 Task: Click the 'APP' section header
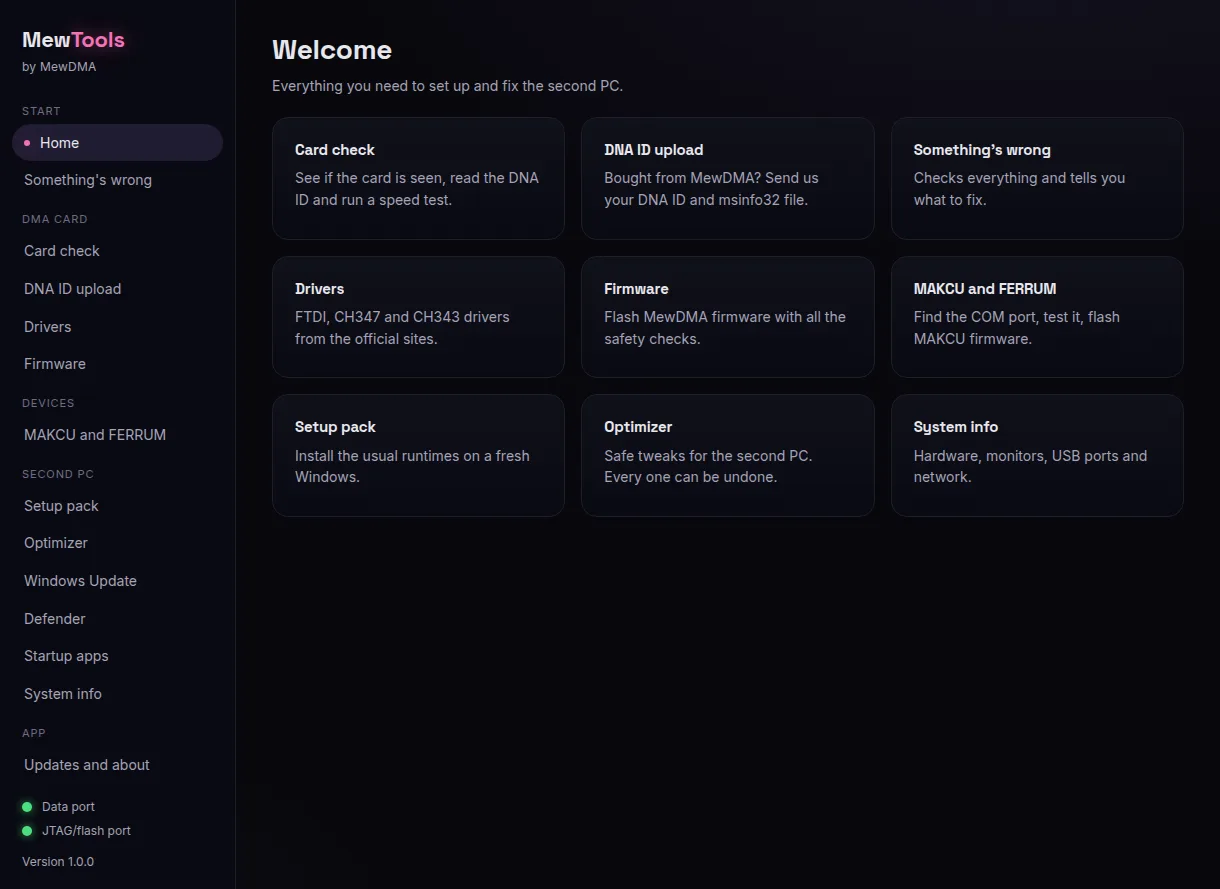(x=34, y=733)
